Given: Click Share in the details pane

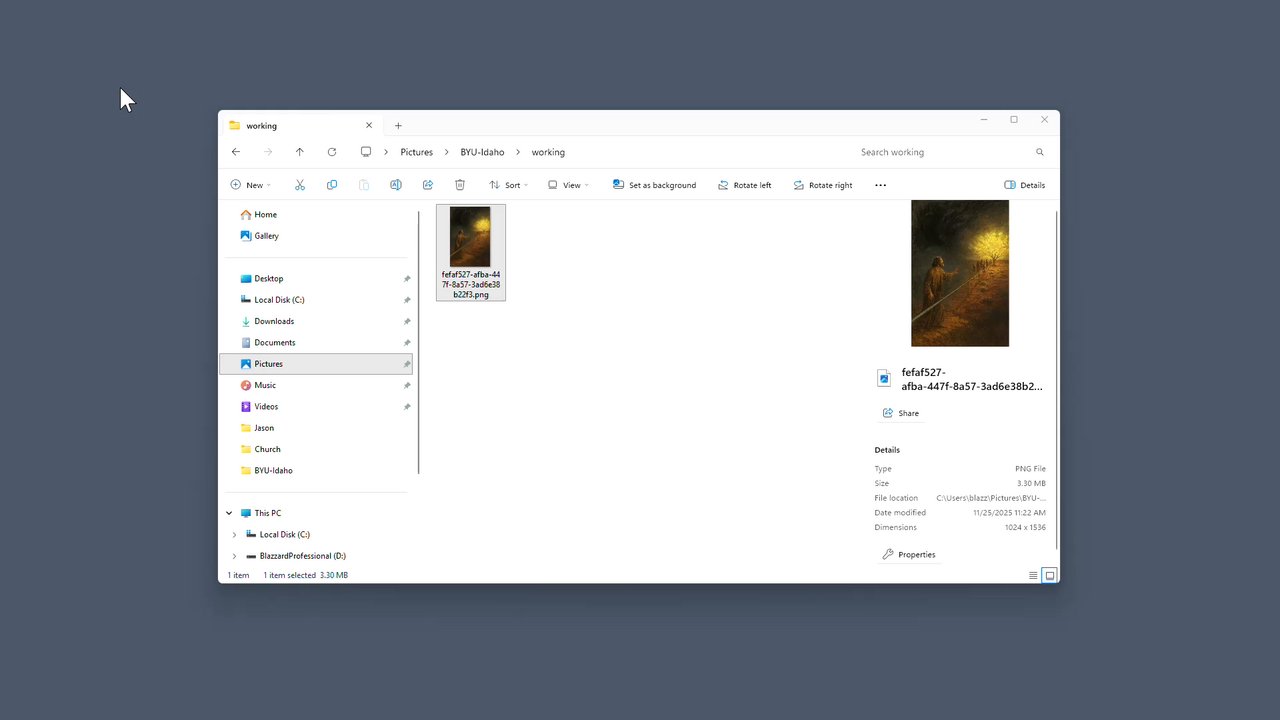Looking at the screenshot, I should click(901, 413).
